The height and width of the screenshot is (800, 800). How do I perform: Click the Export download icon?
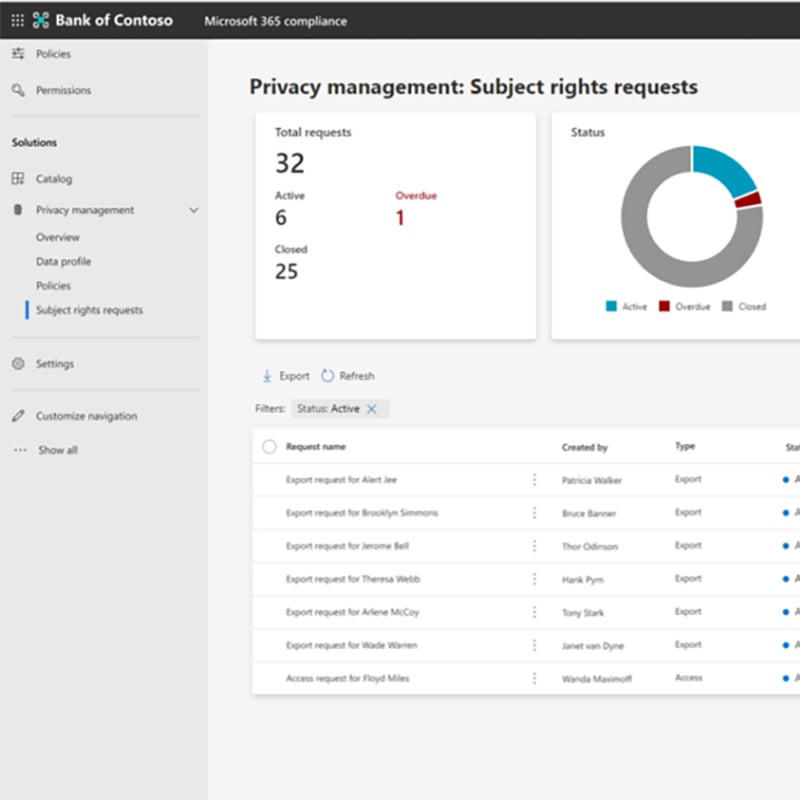(266, 376)
